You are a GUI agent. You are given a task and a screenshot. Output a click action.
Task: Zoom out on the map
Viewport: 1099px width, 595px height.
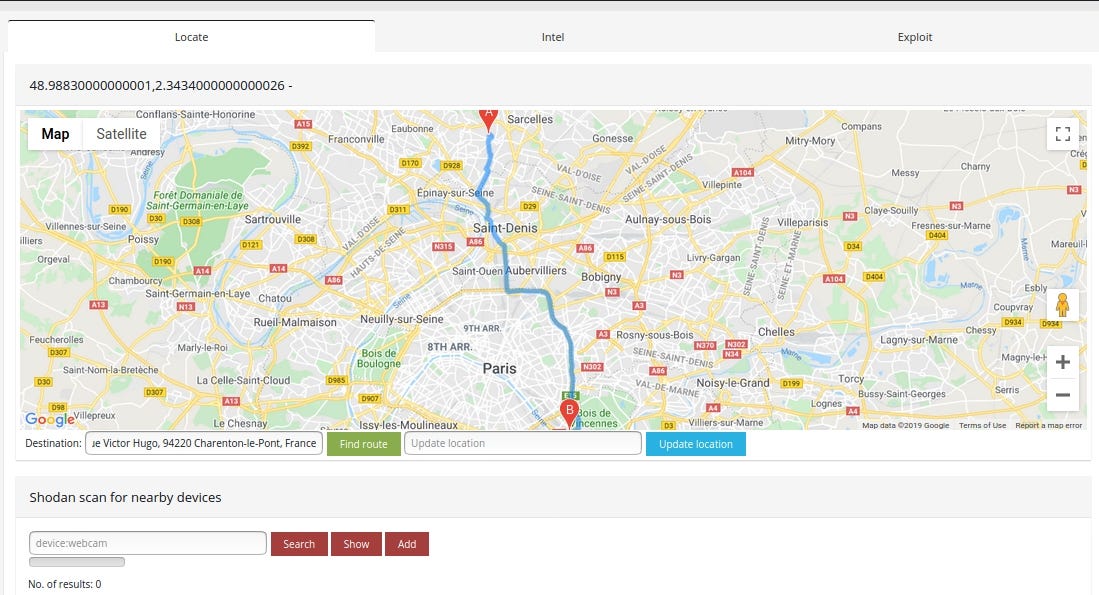point(1063,395)
